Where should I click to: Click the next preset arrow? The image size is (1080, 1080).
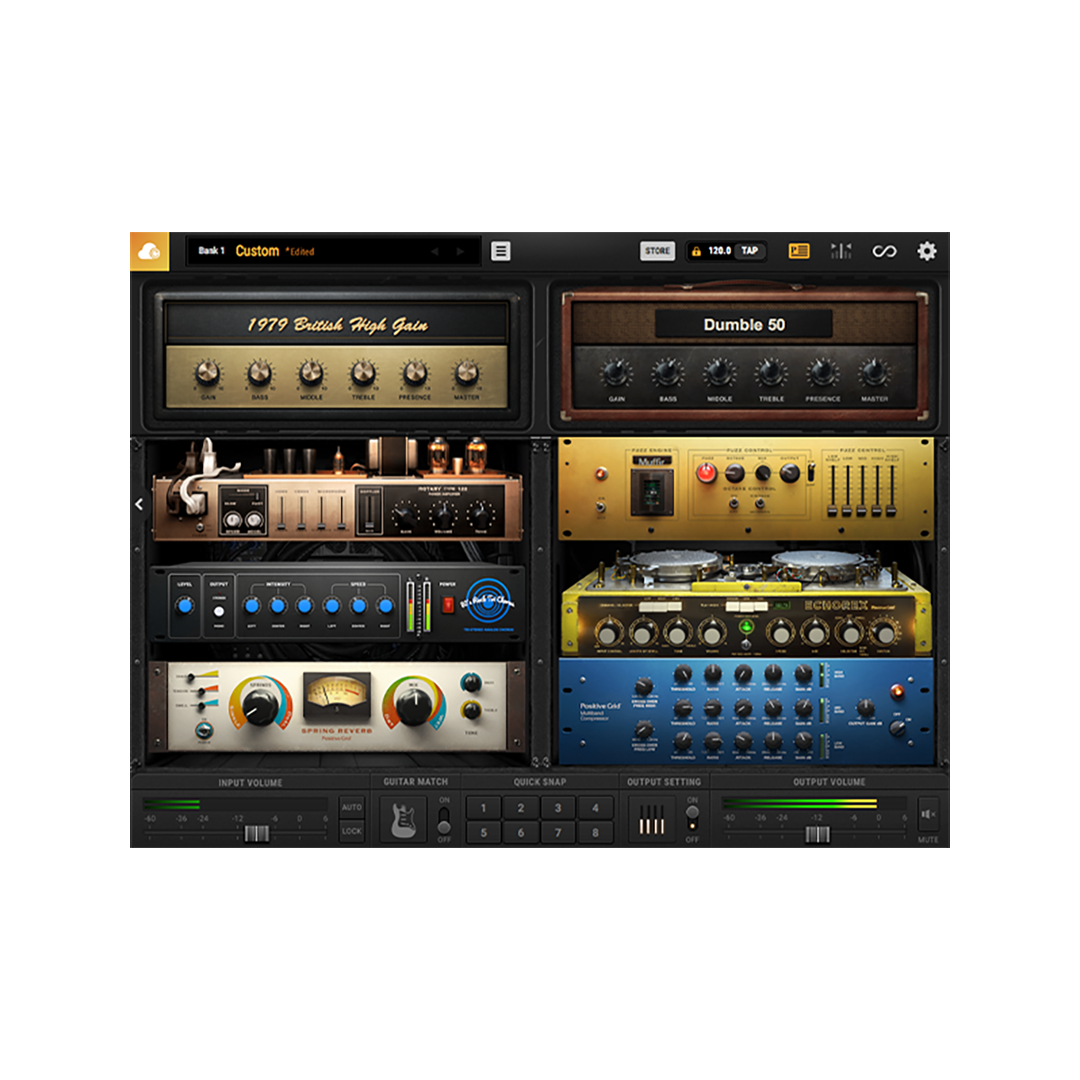coord(460,251)
